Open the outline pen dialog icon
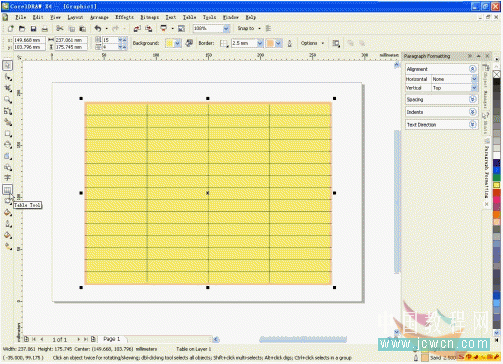Screen dimensions: 503x364 pos(290,43)
